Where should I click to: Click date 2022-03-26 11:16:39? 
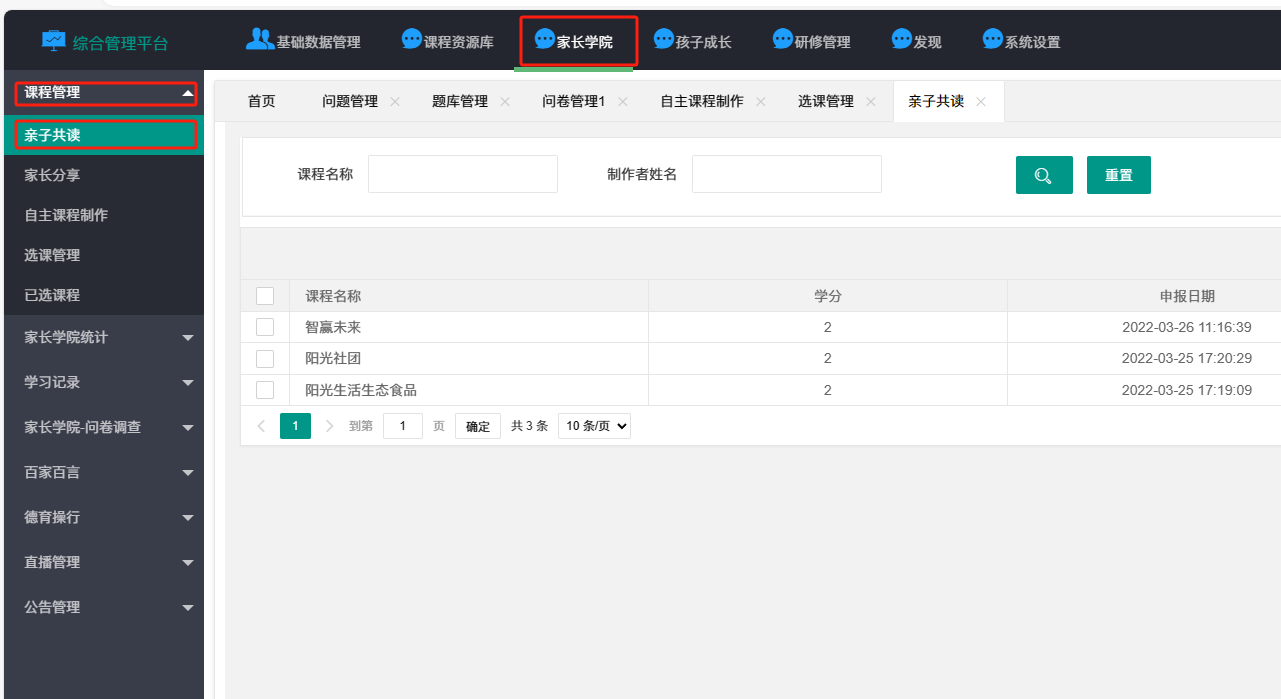(x=1187, y=327)
